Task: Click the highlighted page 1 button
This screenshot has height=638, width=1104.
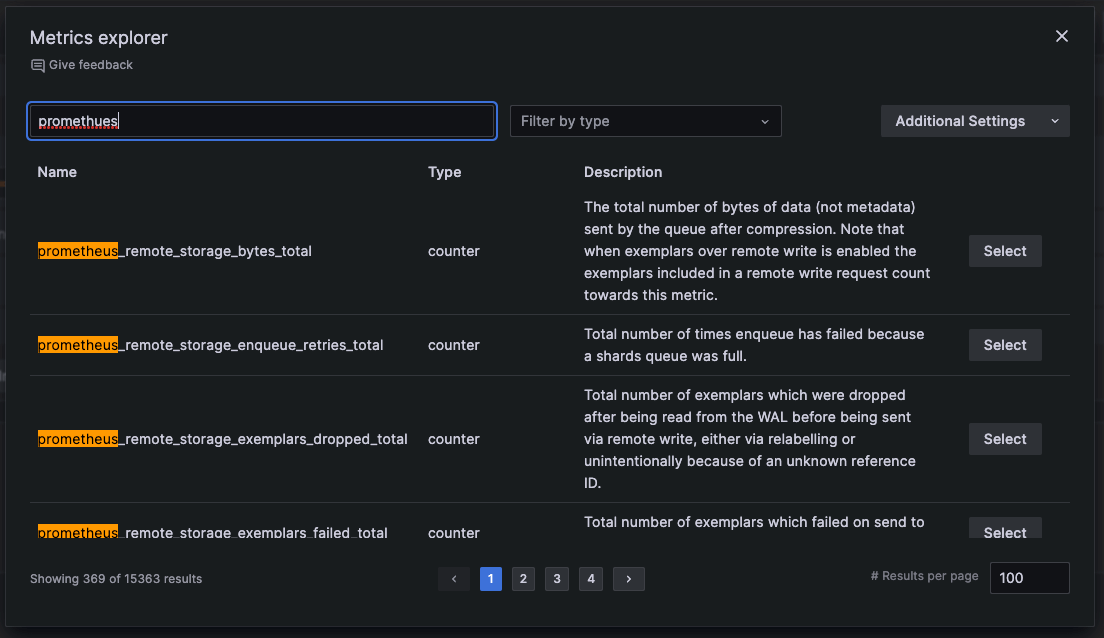Action: 490,578
